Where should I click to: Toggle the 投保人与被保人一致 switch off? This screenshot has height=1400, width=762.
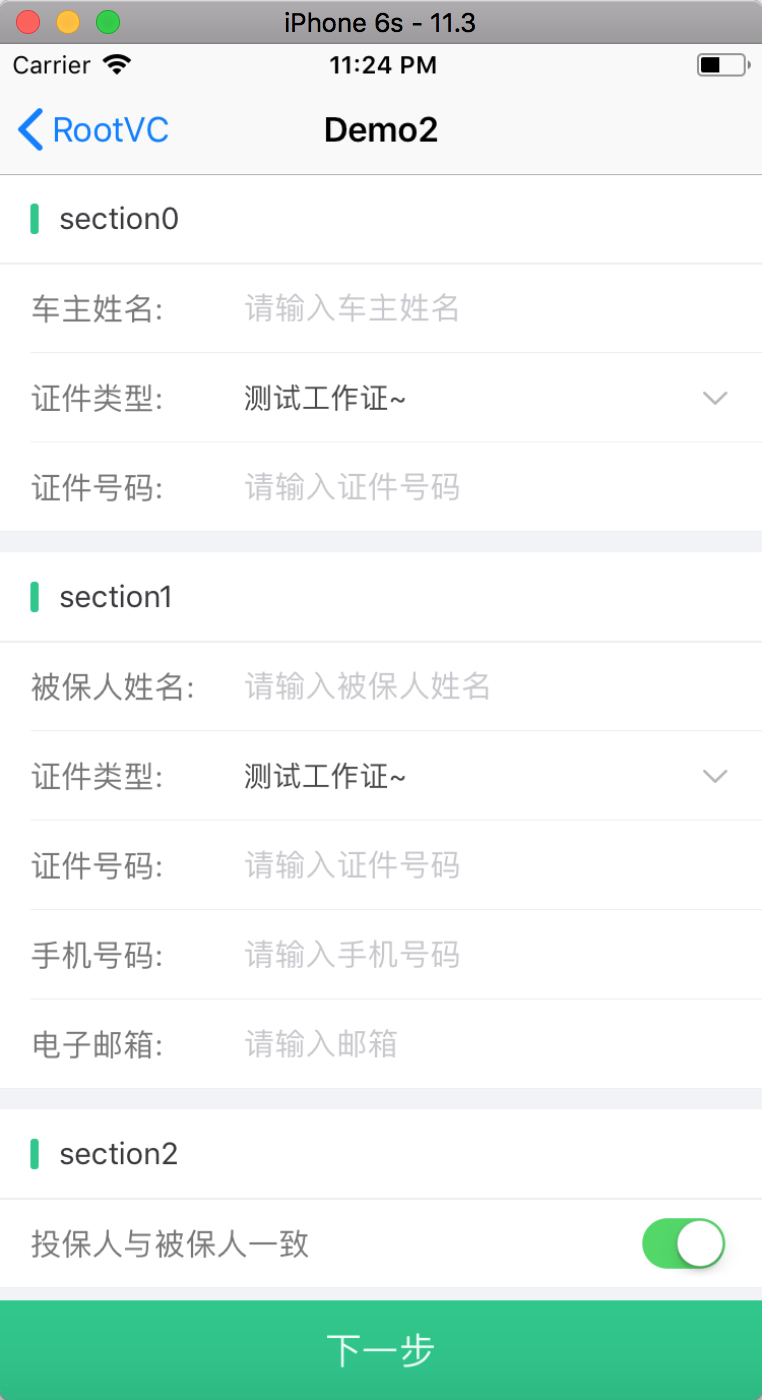683,1243
